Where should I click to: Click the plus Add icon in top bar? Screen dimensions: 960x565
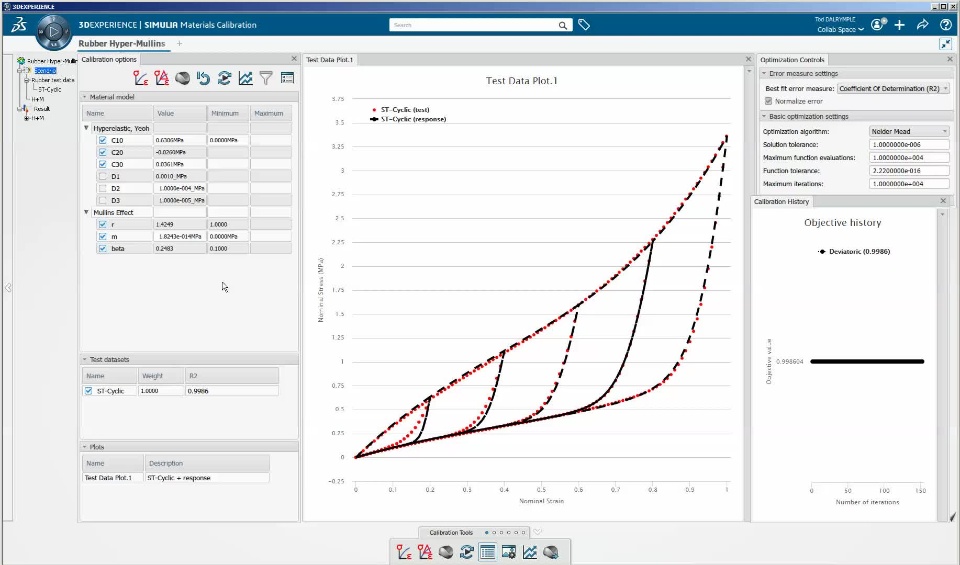point(899,24)
